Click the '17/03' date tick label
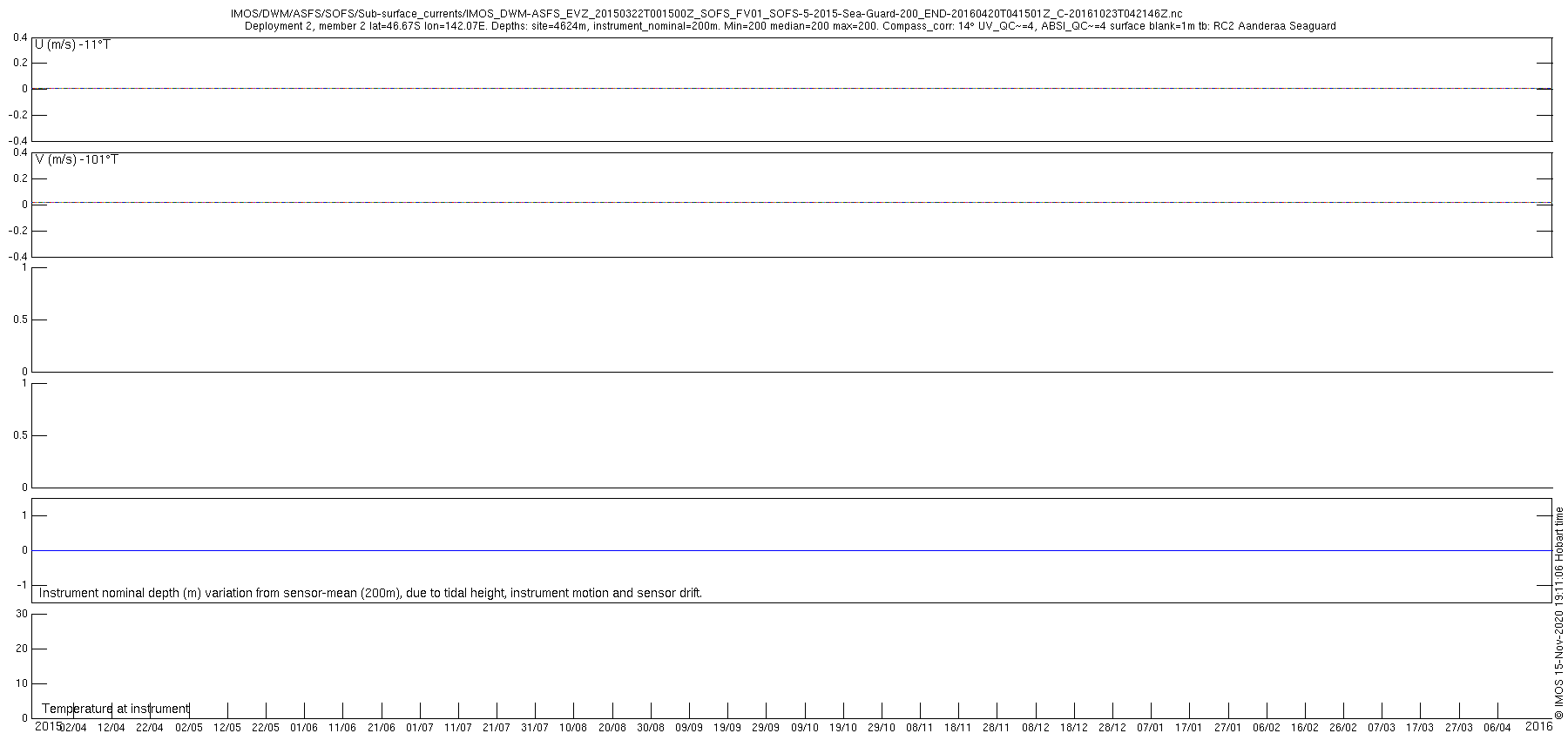Screen dimensions: 1568x740 pos(1420,728)
